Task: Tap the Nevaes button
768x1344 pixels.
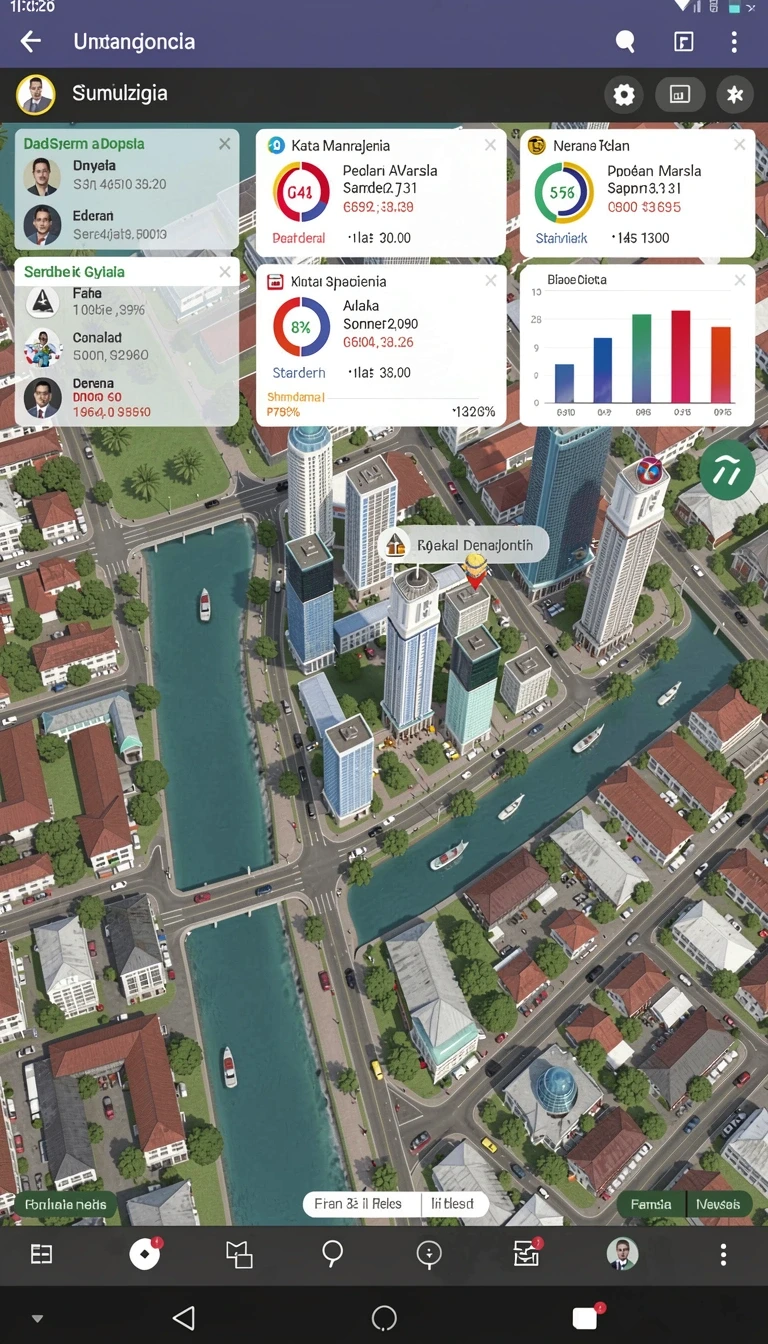Action: [x=718, y=1204]
